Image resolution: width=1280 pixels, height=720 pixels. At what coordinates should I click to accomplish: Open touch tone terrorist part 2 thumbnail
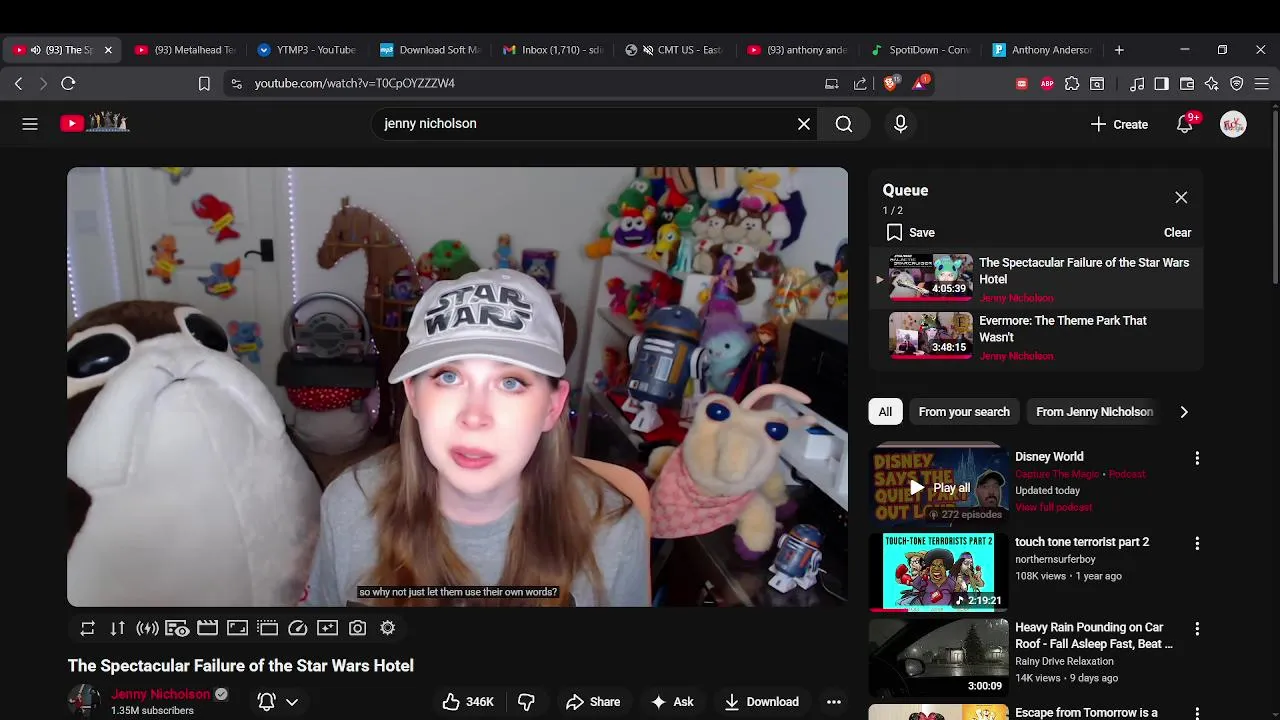(x=938, y=571)
